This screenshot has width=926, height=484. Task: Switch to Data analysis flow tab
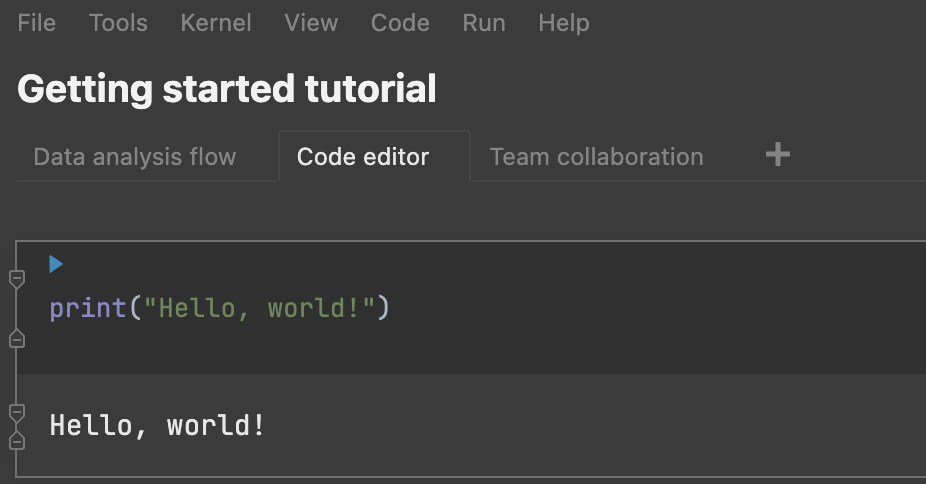pos(135,157)
